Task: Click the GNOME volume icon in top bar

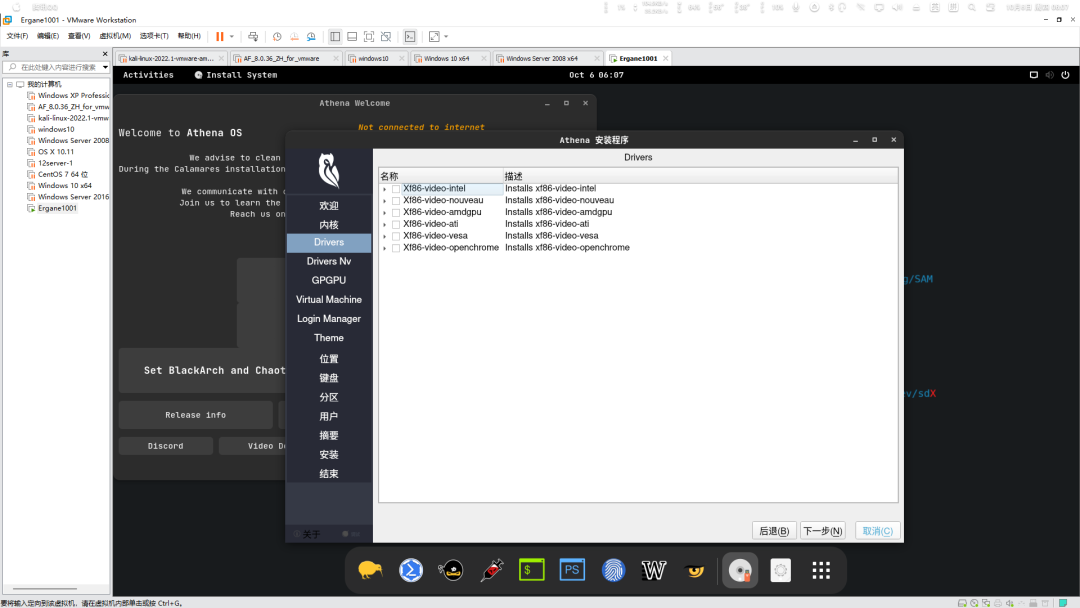Action: (1050, 75)
